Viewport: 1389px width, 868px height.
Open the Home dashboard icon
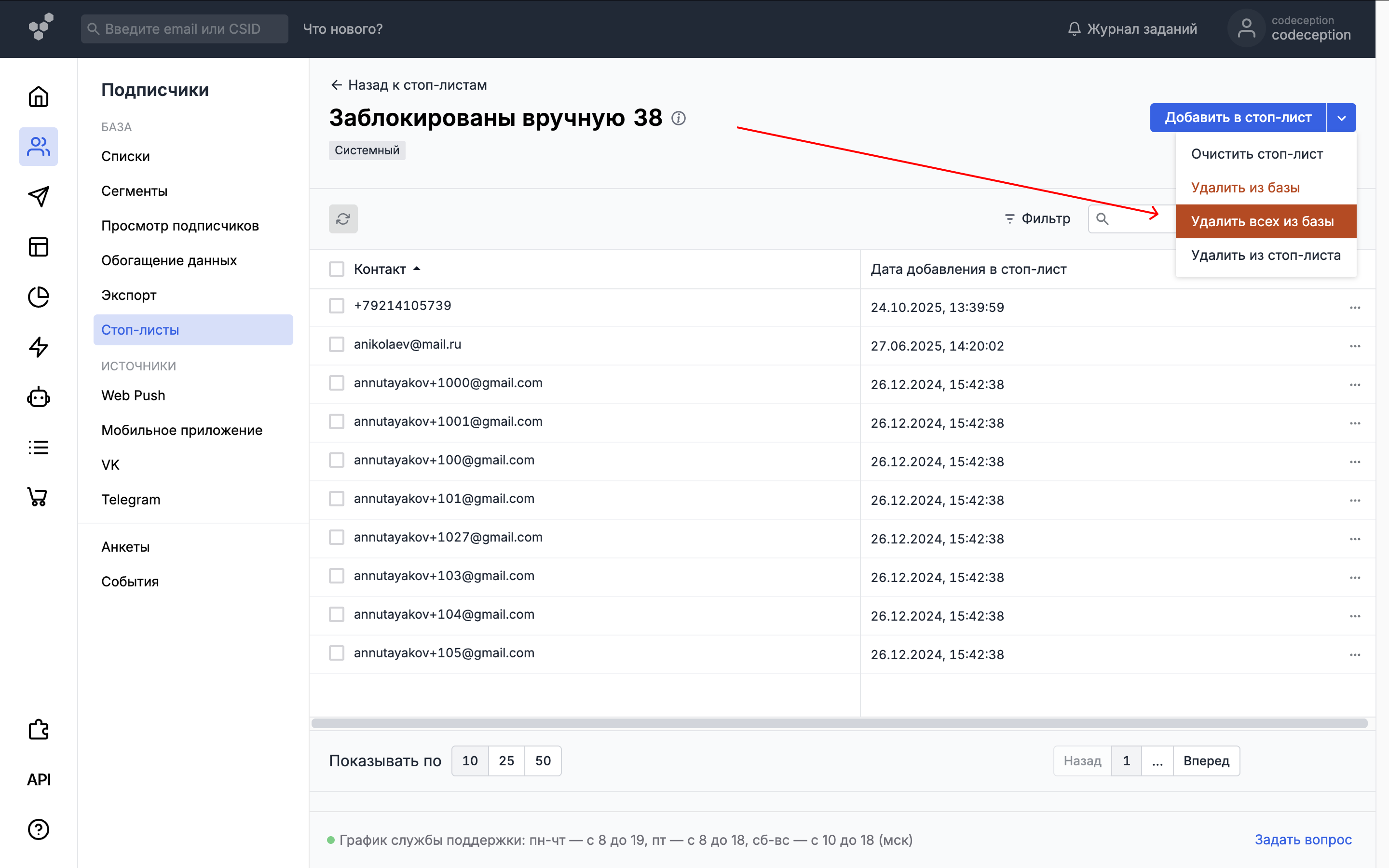[38, 96]
